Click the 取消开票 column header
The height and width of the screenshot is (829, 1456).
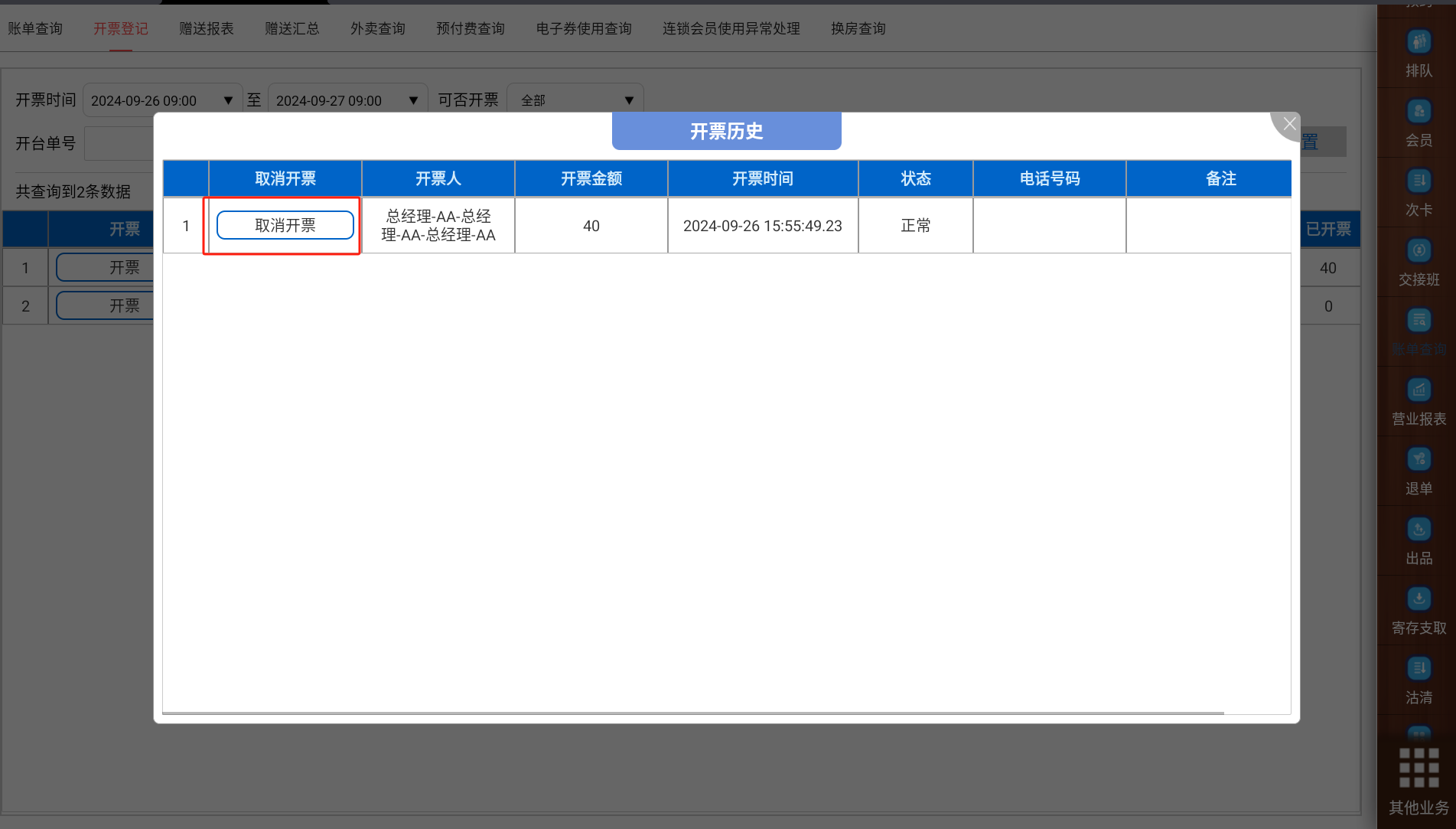tap(285, 178)
